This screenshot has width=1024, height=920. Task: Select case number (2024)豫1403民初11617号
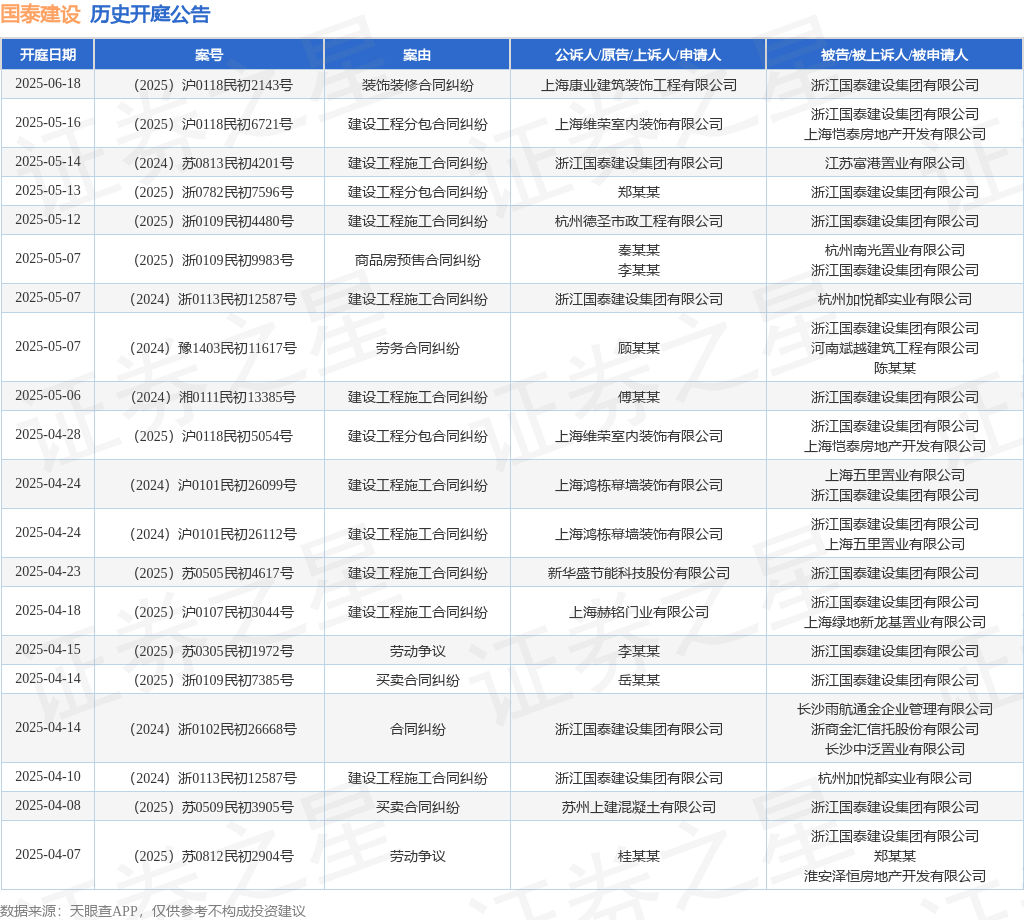[x=213, y=348]
